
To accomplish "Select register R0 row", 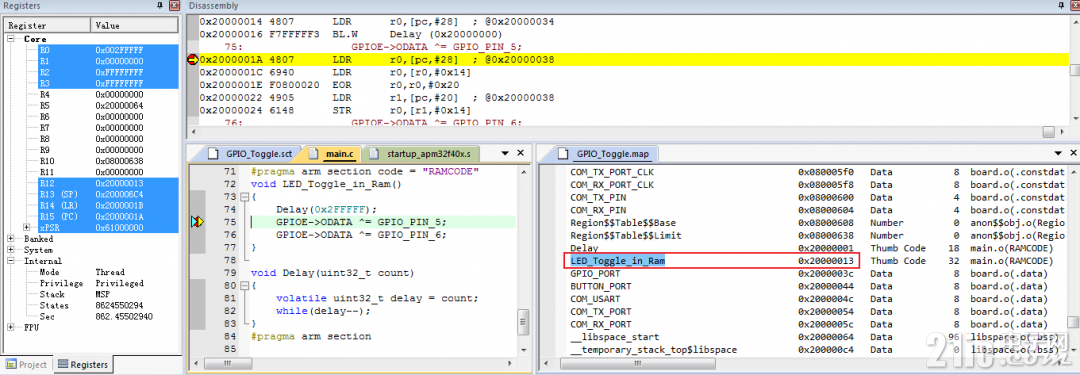I will pos(109,50).
